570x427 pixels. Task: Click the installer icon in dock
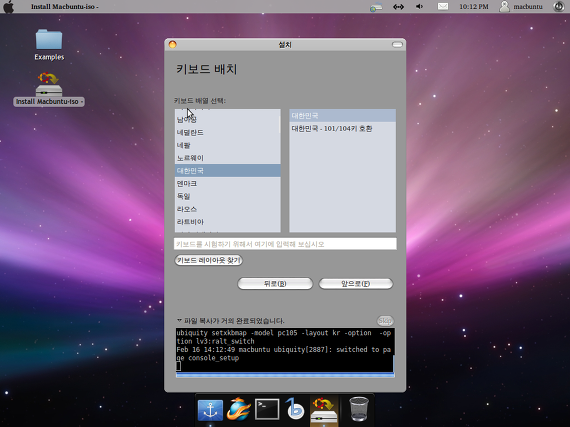[324, 411]
